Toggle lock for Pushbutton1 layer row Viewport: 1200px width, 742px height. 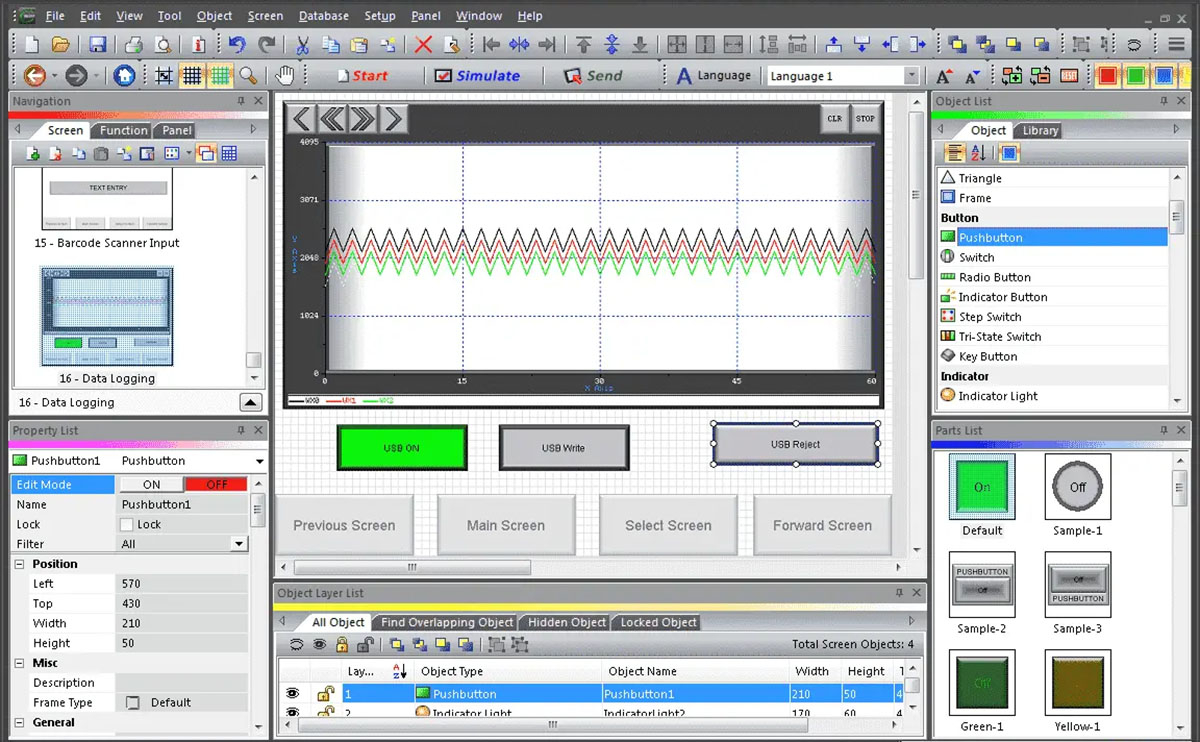point(325,693)
